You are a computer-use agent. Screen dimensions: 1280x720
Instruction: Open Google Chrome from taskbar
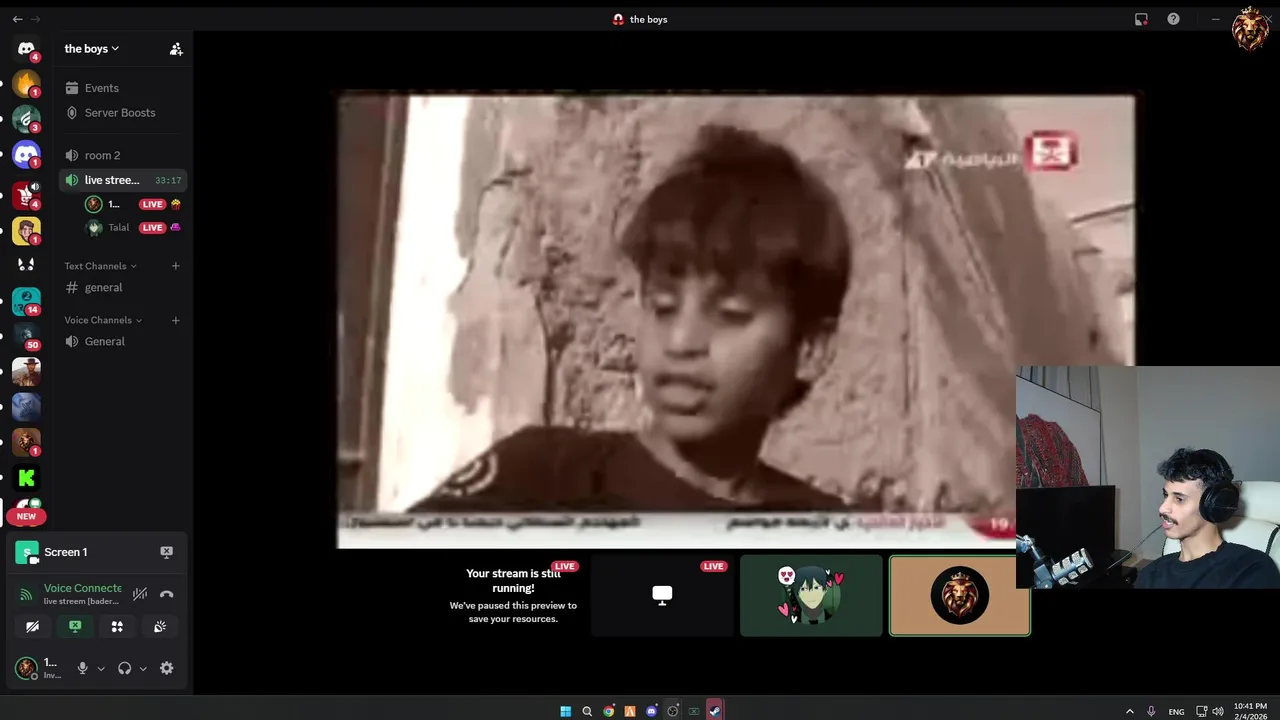(608, 711)
